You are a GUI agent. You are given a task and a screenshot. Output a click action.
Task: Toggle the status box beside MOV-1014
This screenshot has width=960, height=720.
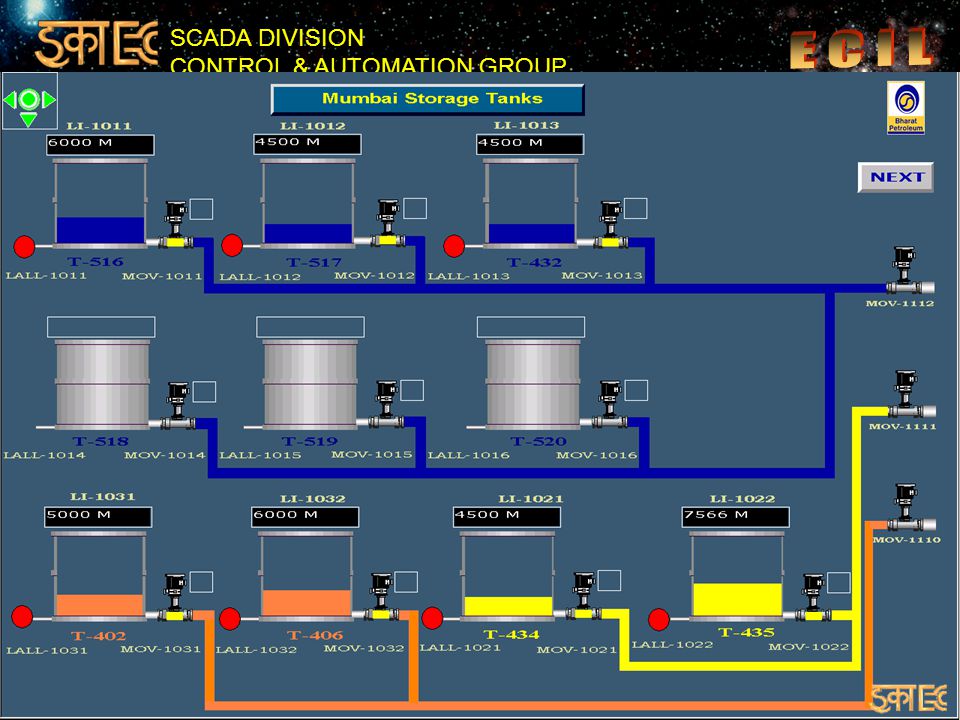pos(204,392)
